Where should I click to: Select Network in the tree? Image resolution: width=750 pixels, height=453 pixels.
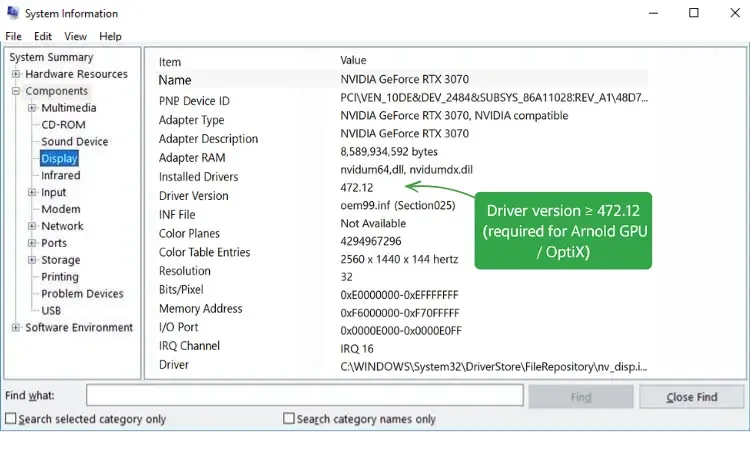[x=62, y=226]
